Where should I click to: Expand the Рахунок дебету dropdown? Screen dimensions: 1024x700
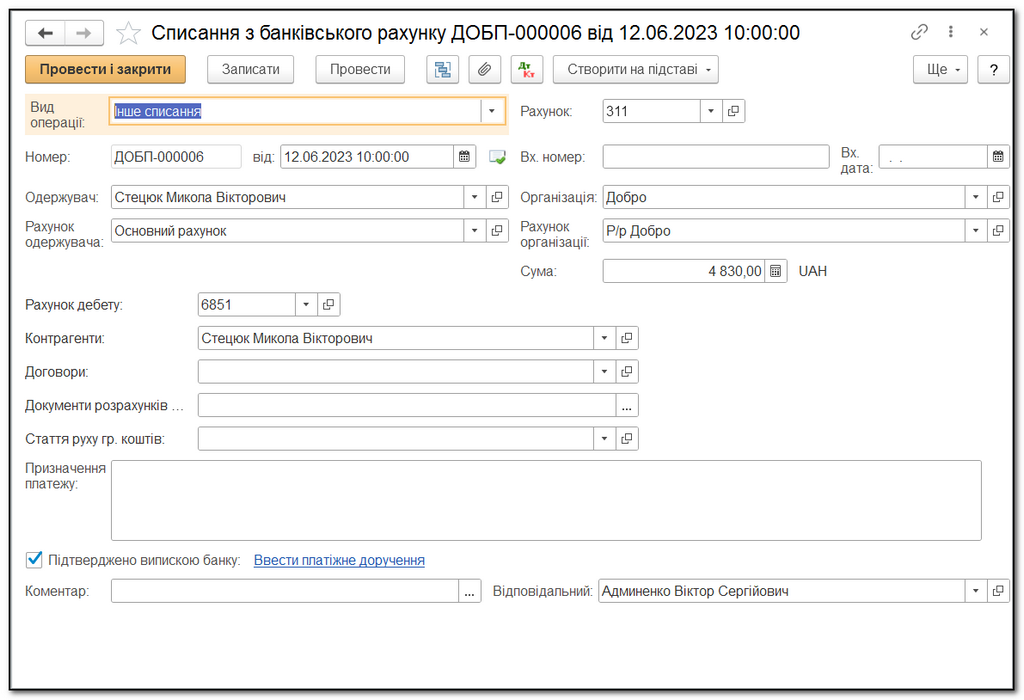[x=306, y=304]
